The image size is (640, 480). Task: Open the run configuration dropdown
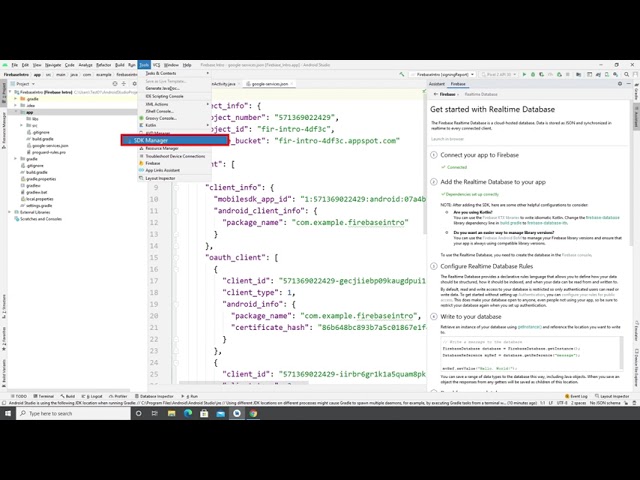tap(442, 75)
